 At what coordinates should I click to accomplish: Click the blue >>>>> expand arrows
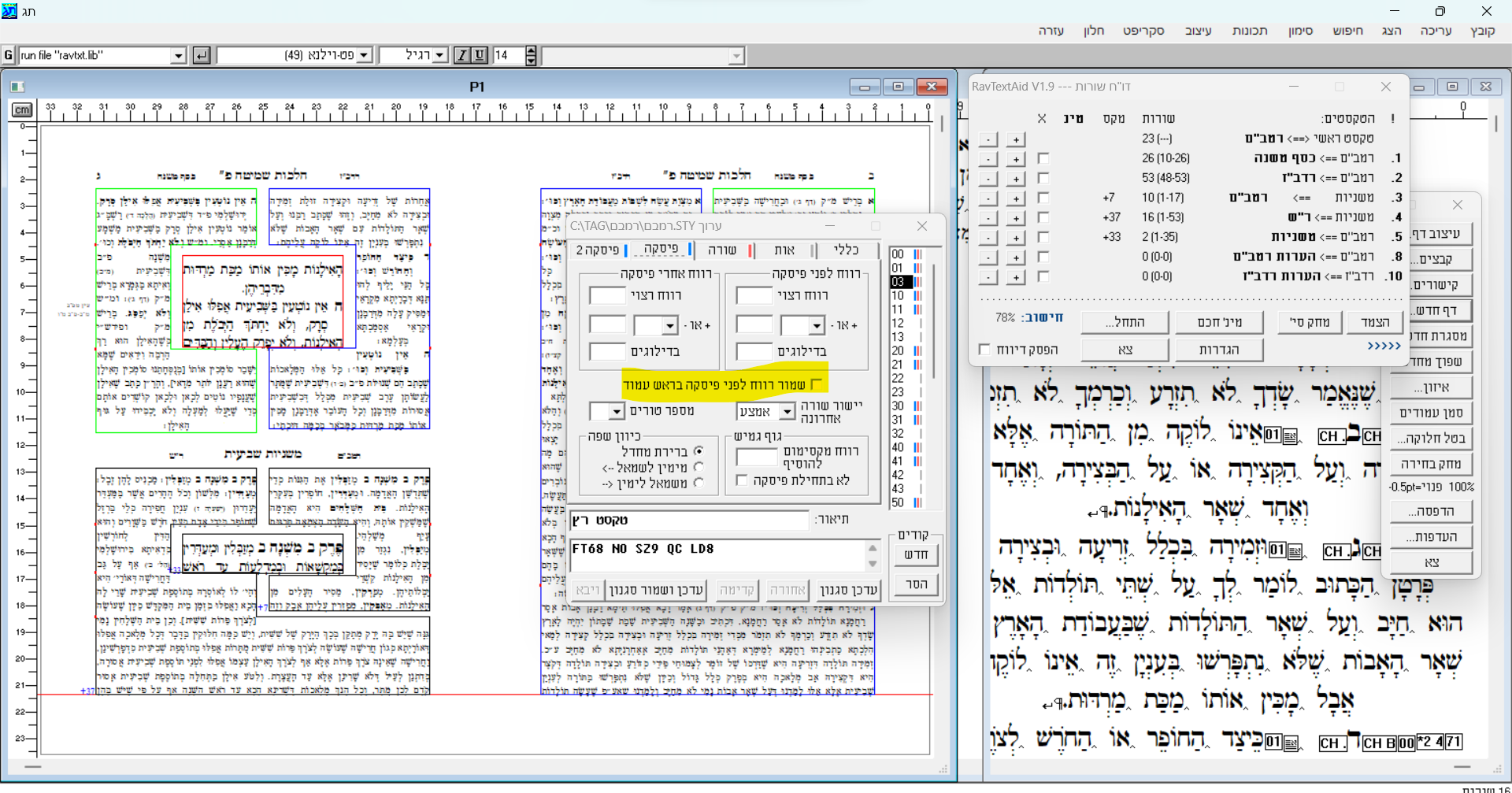(x=1384, y=346)
